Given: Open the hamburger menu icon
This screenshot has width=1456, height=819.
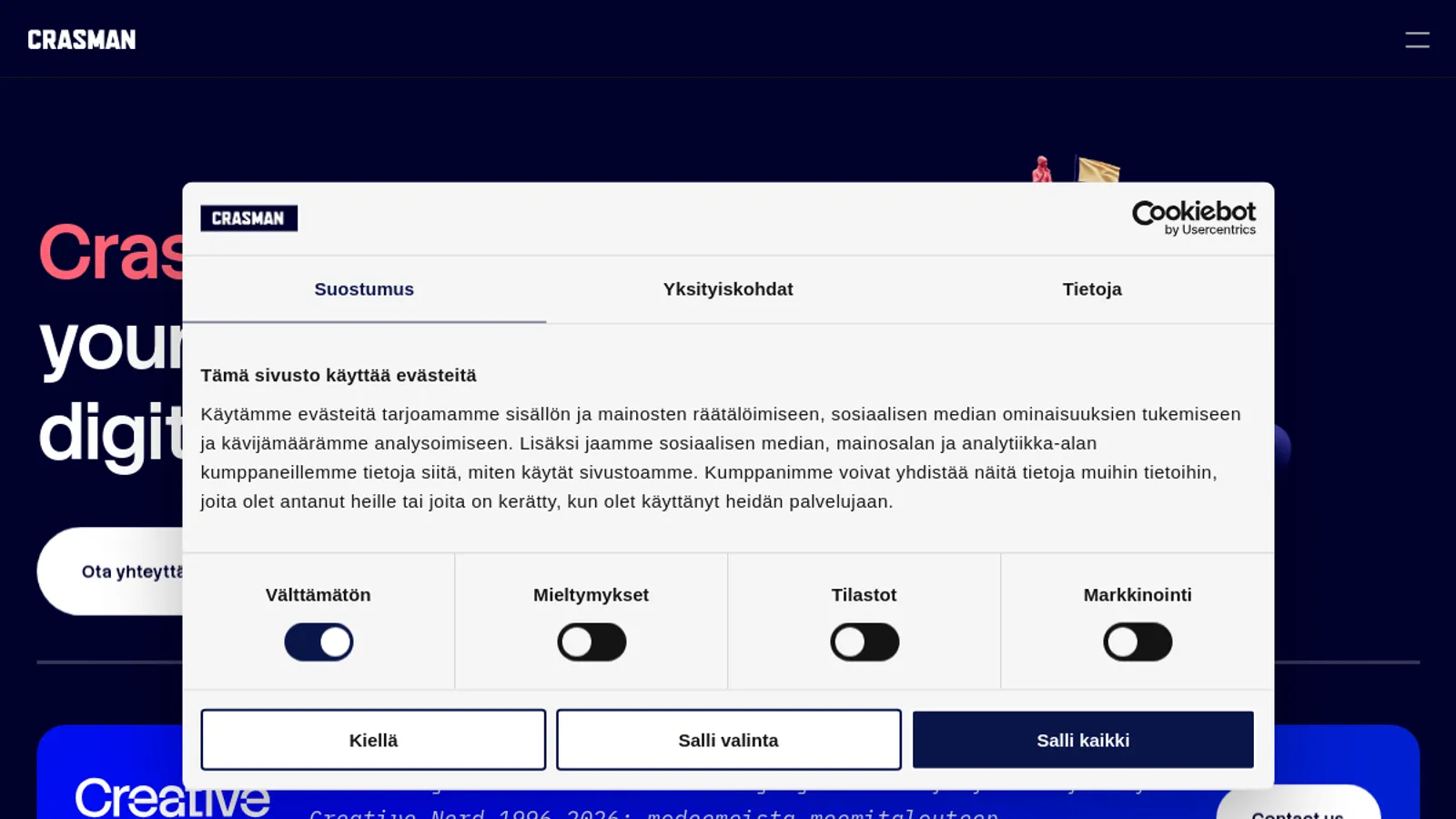Looking at the screenshot, I should tap(1417, 40).
